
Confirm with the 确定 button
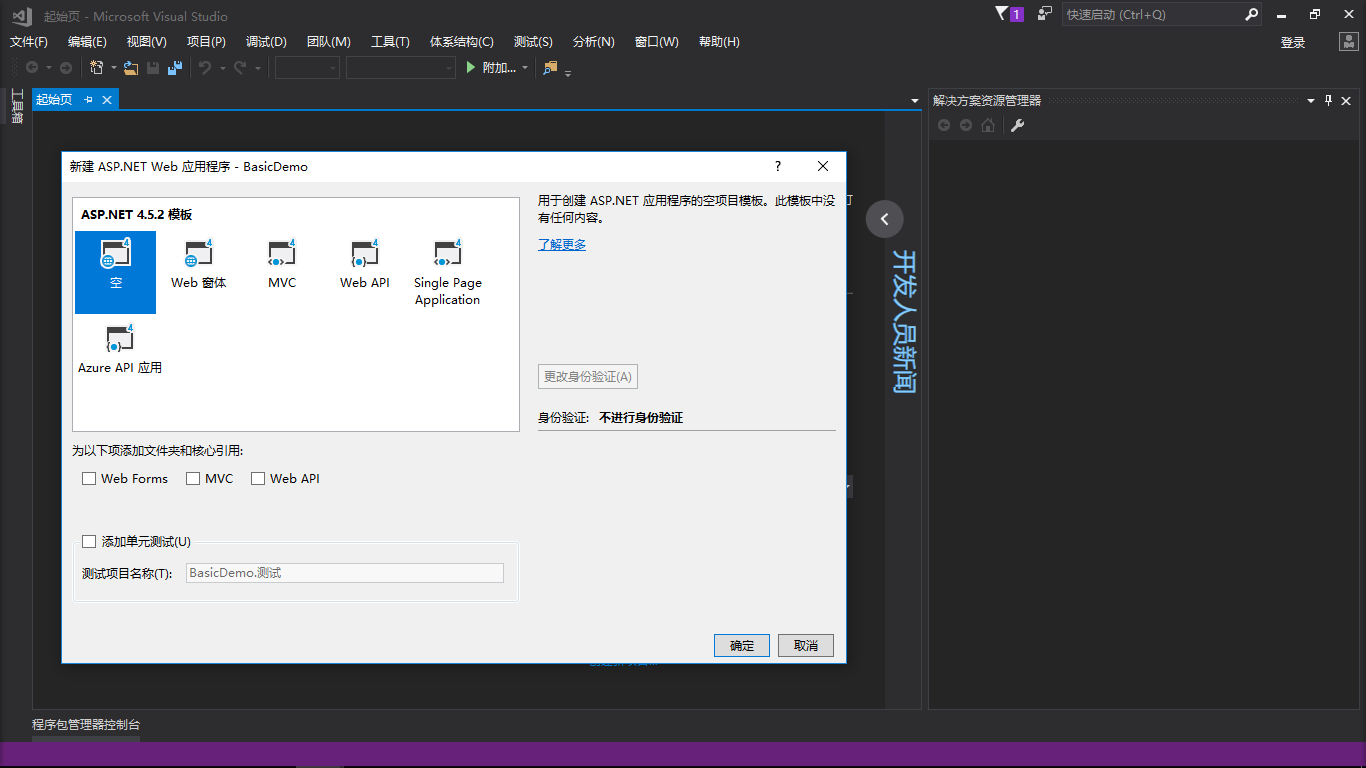pyautogui.click(x=742, y=646)
